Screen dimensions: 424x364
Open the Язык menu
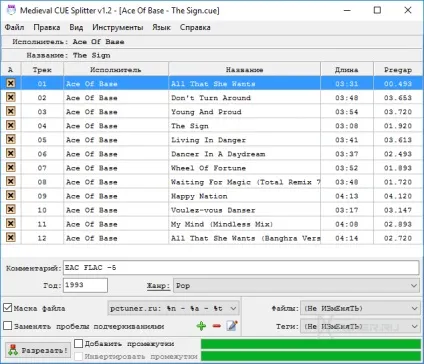[161, 27]
